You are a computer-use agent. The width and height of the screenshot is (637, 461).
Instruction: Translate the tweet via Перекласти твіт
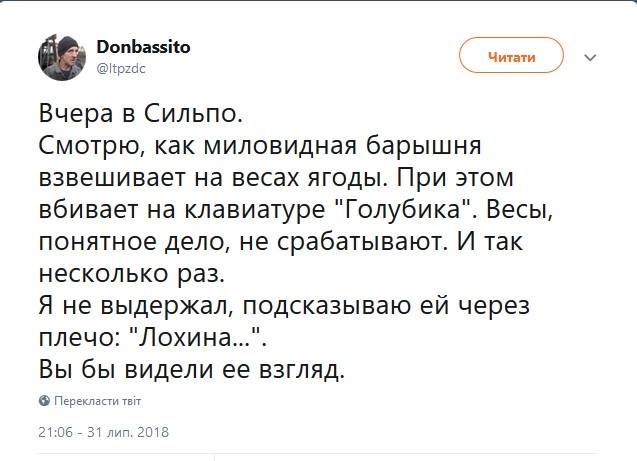click(98, 401)
